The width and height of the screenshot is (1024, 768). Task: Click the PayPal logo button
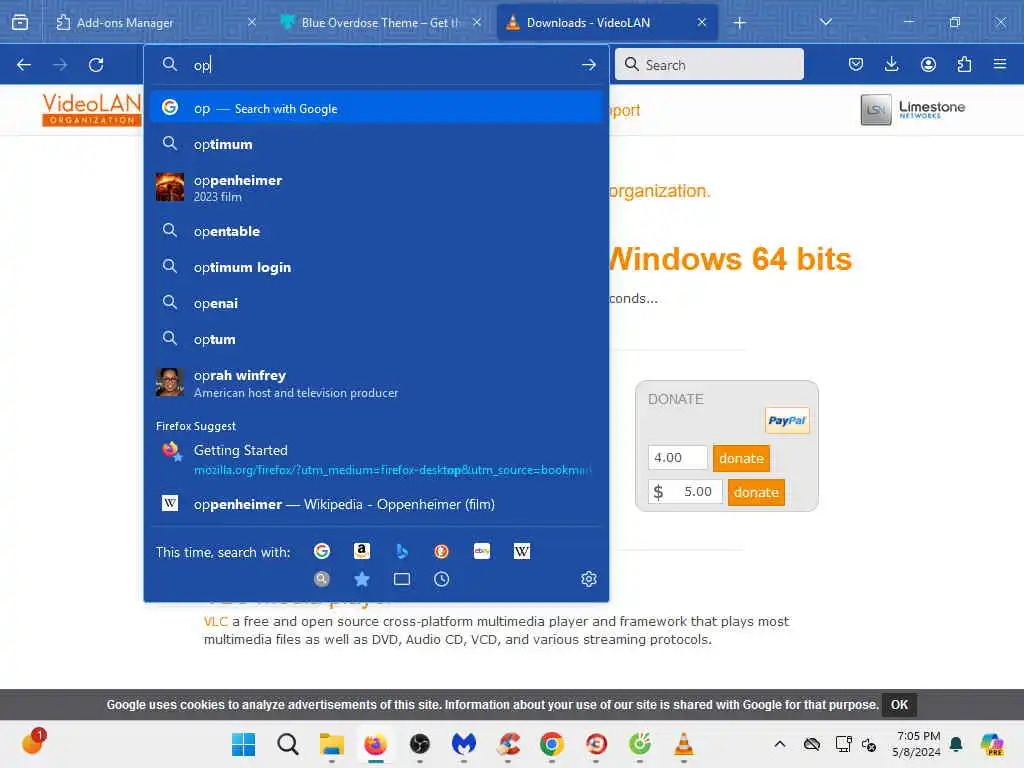787,421
